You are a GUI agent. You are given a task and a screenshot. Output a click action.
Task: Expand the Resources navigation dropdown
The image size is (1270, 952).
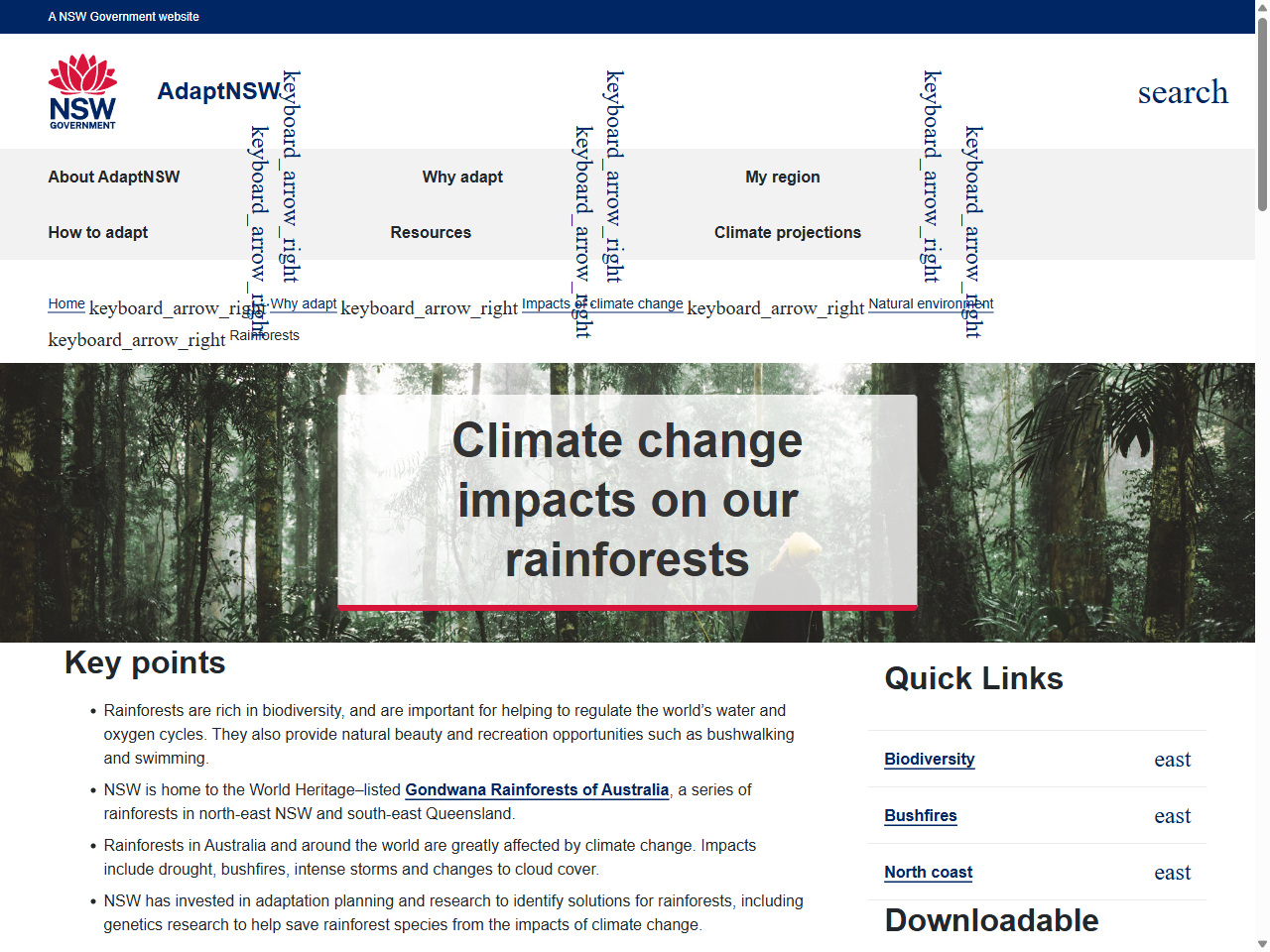pyautogui.click(x=431, y=232)
